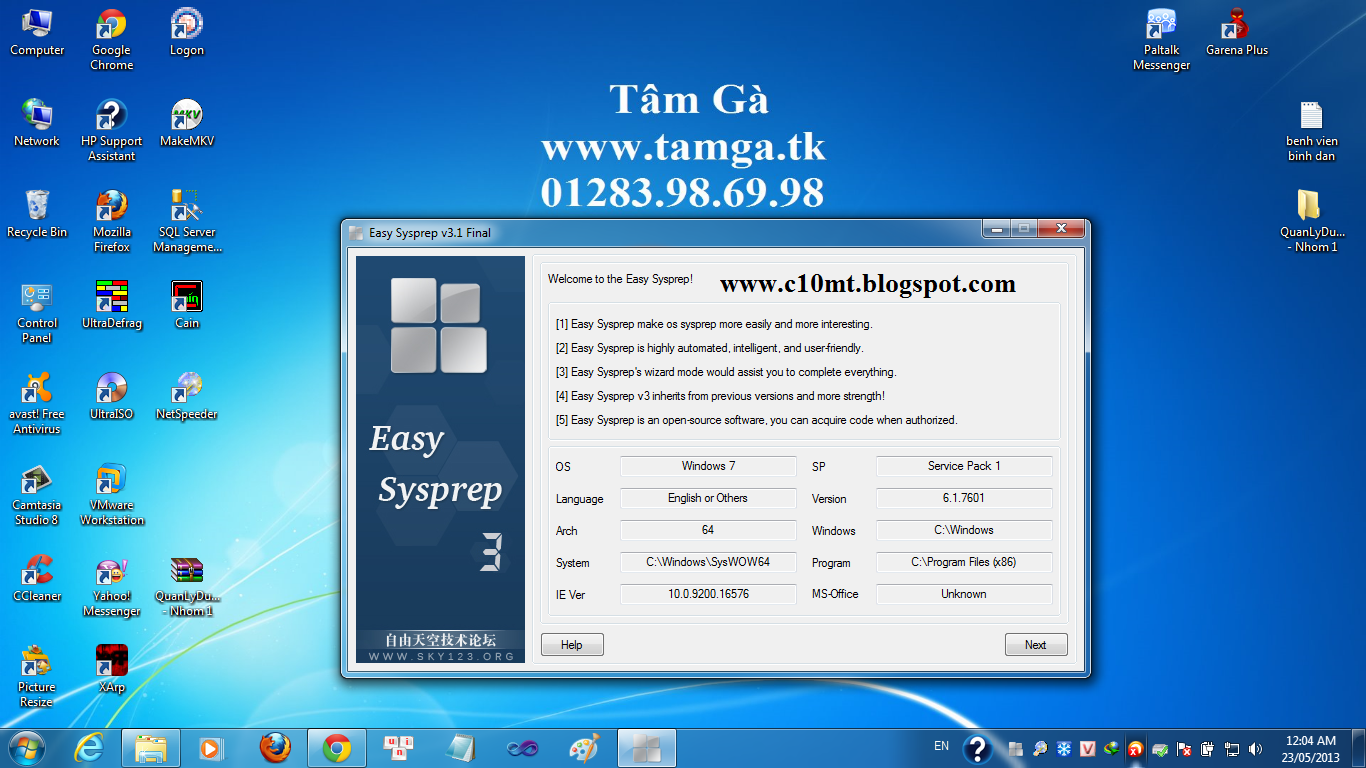Viewport: 1366px width, 768px height.
Task: Select the UltraISO desktop shortcut
Action: [111, 396]
